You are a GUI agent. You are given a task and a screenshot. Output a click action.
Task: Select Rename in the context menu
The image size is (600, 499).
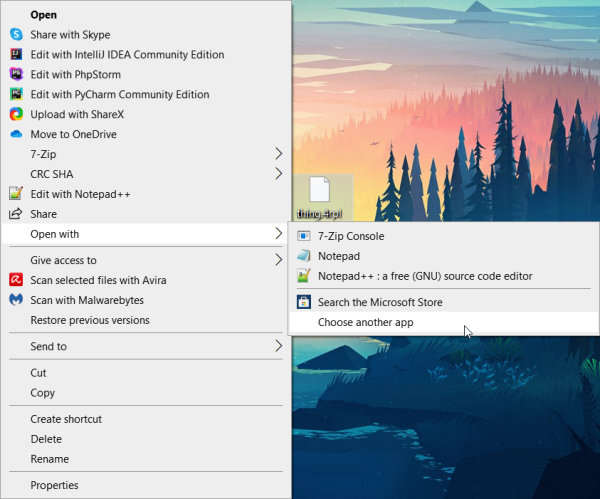tap(146, 459)
